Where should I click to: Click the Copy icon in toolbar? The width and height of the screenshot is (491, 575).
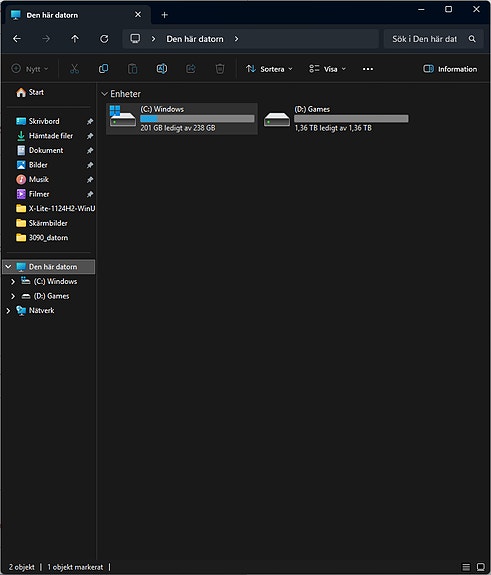103,69
